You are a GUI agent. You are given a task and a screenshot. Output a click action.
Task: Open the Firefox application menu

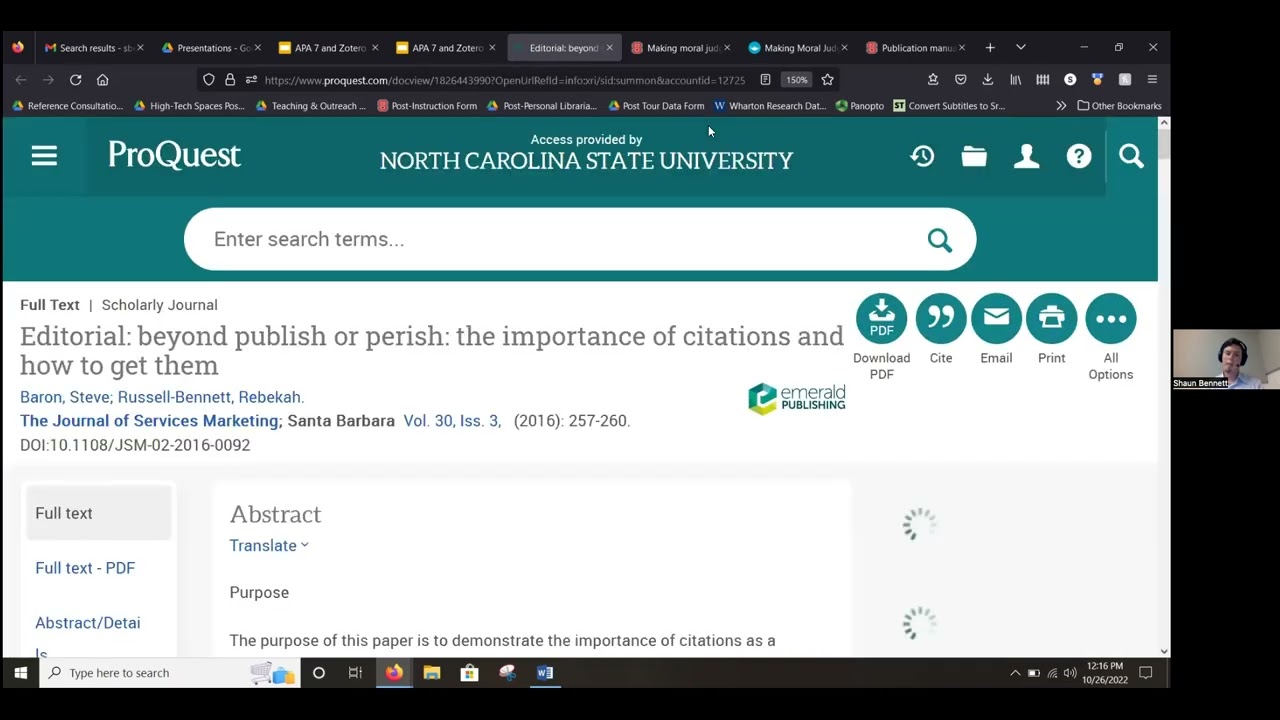tap(1152, 80)
